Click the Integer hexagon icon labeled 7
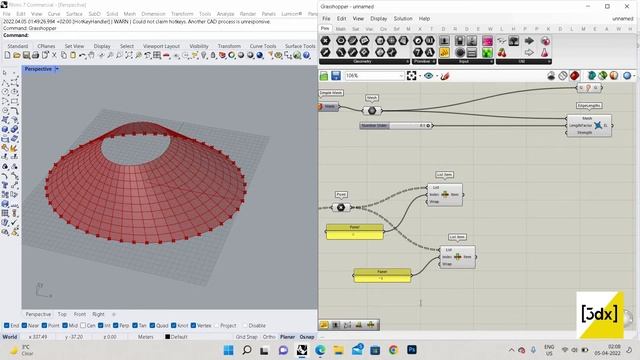640x360 pixels. 418,52
